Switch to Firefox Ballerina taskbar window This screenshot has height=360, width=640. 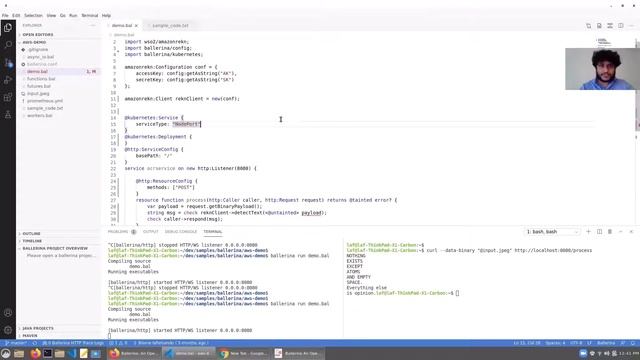click(x=133, y=353)
